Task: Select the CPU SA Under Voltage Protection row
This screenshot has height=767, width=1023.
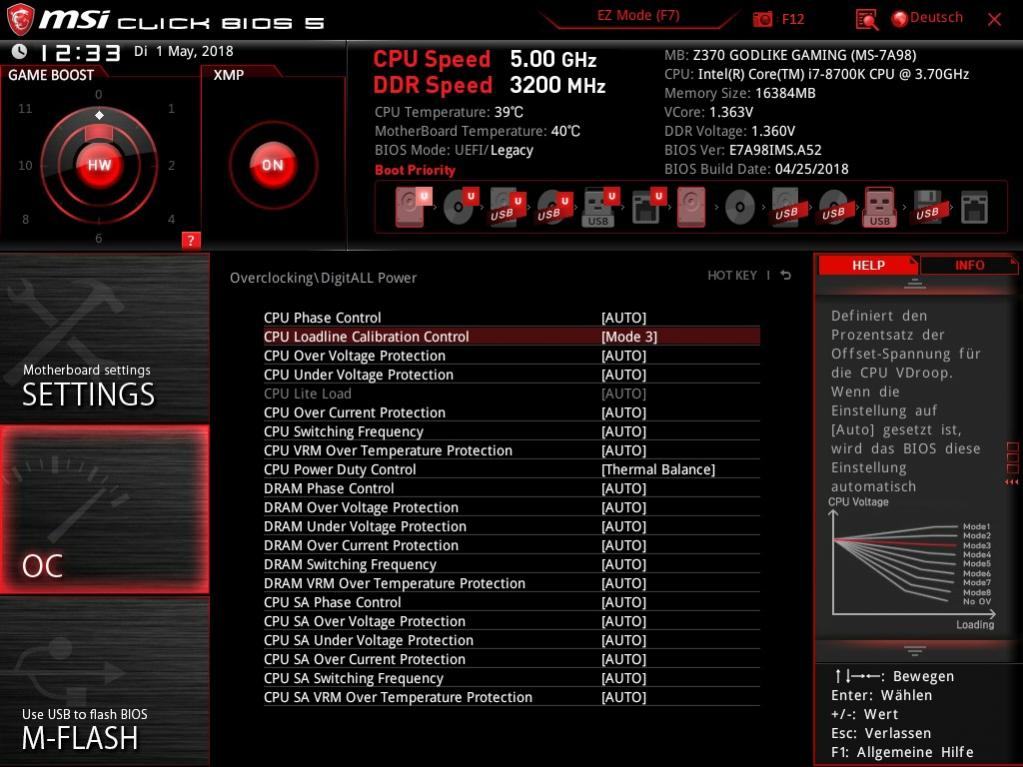Action: tap(512, 640)
